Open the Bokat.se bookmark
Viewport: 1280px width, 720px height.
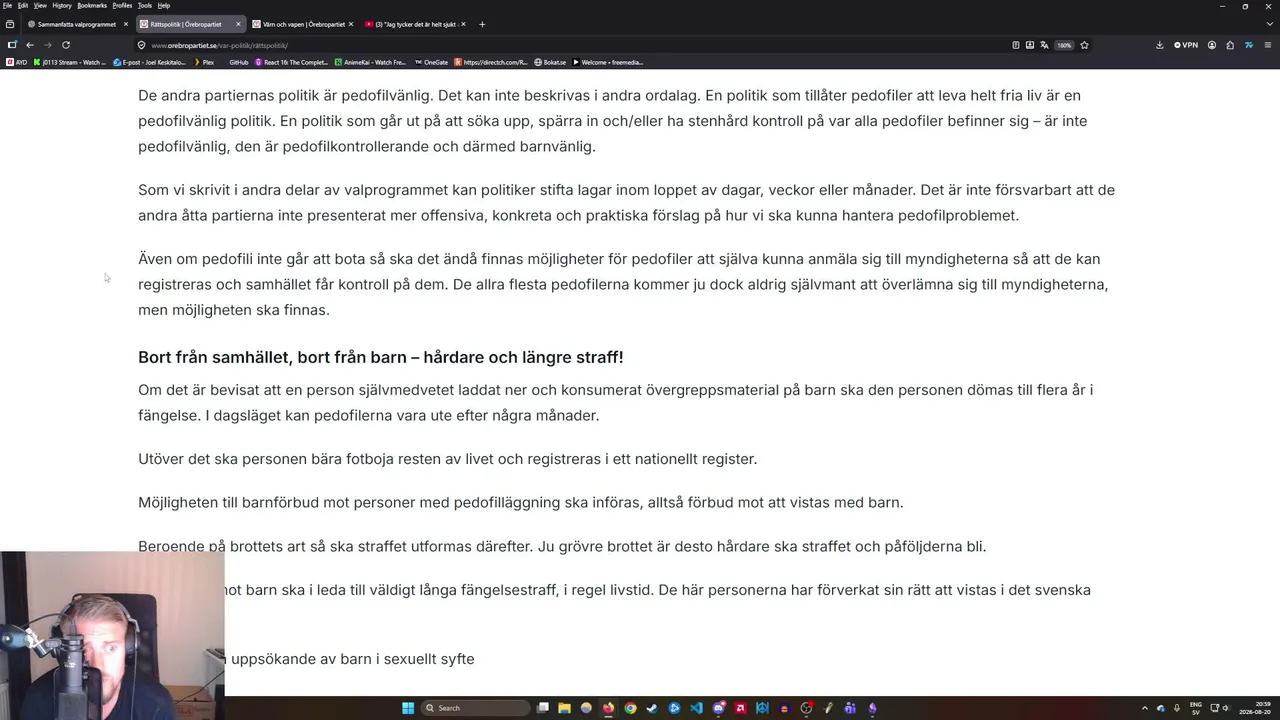pyautogui.click(x=550, y=62)
